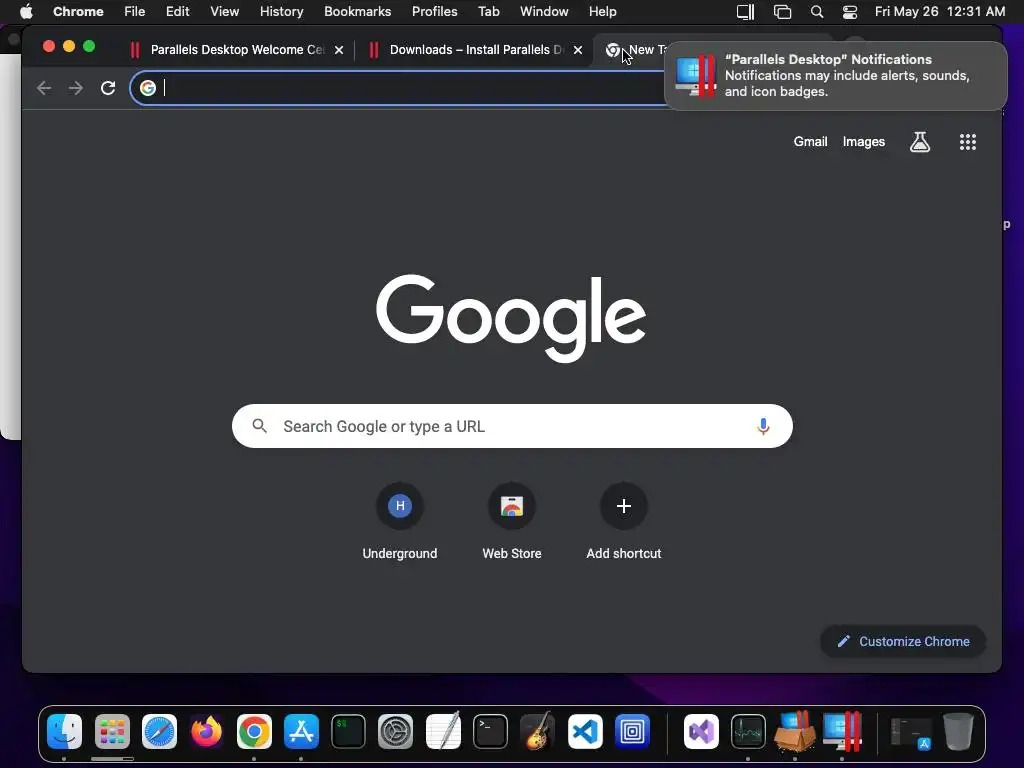Click the Chrome icon in the Dock
Viewport: 1024px width, 768px height.
254,731
